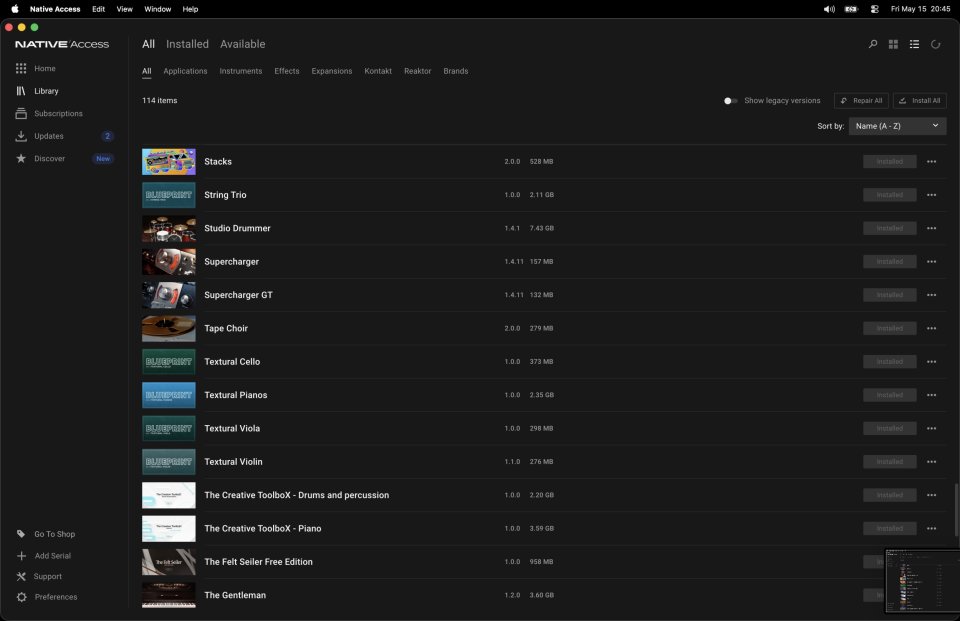
Task: Open Support tools icon
Action: tap(21, 576)
